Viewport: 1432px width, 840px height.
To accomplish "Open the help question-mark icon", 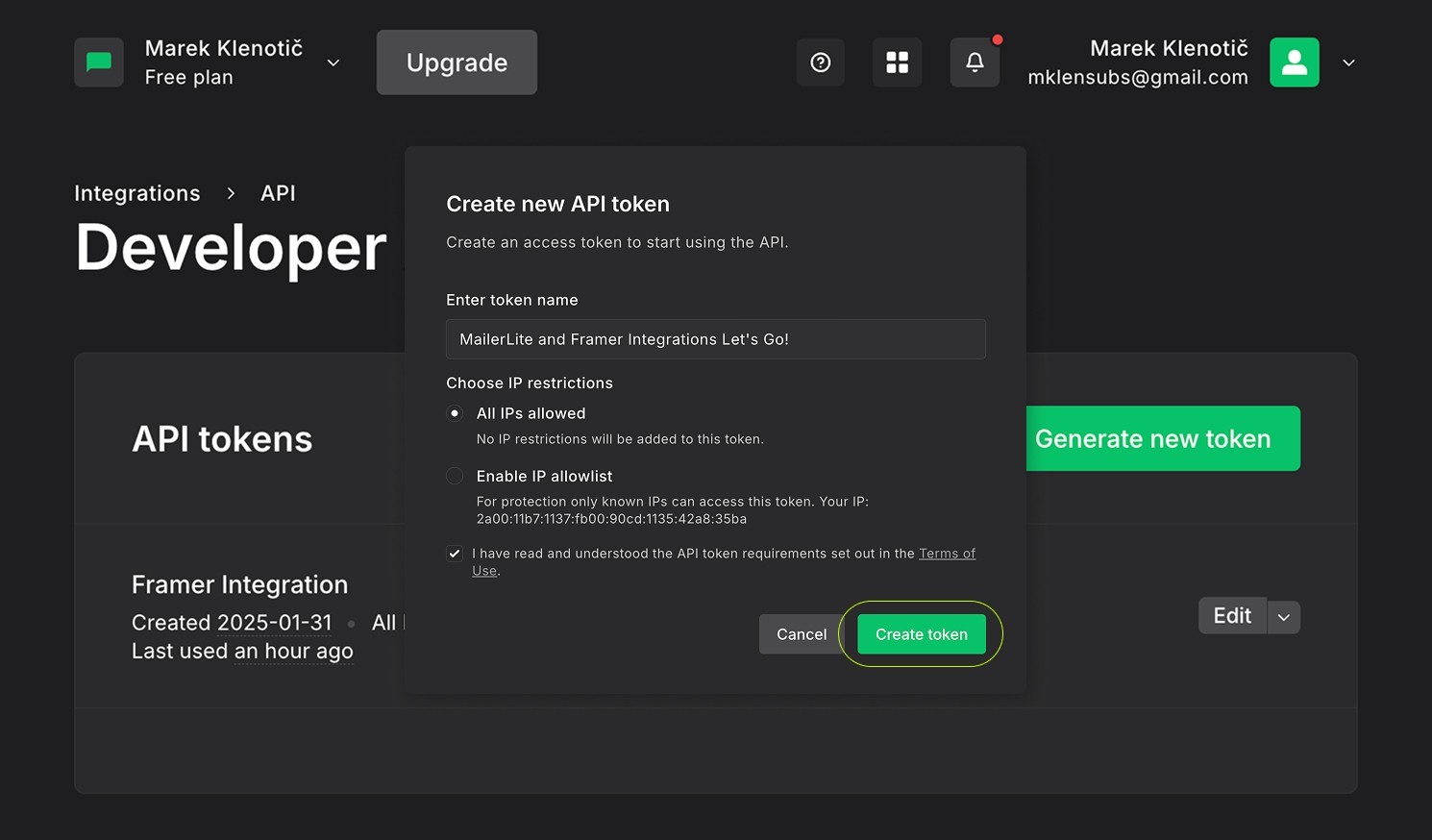I will point(820,62).
